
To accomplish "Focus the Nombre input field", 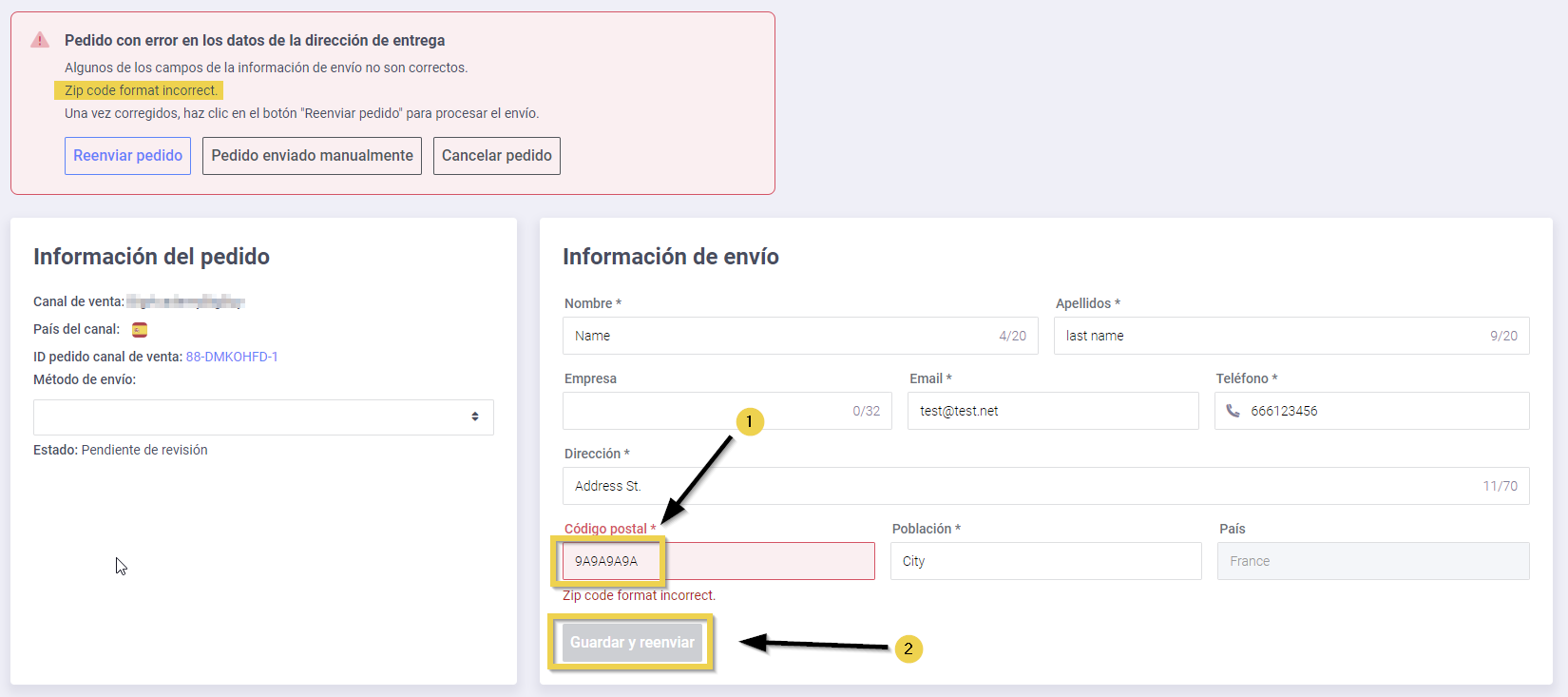I will coord(779,336).
